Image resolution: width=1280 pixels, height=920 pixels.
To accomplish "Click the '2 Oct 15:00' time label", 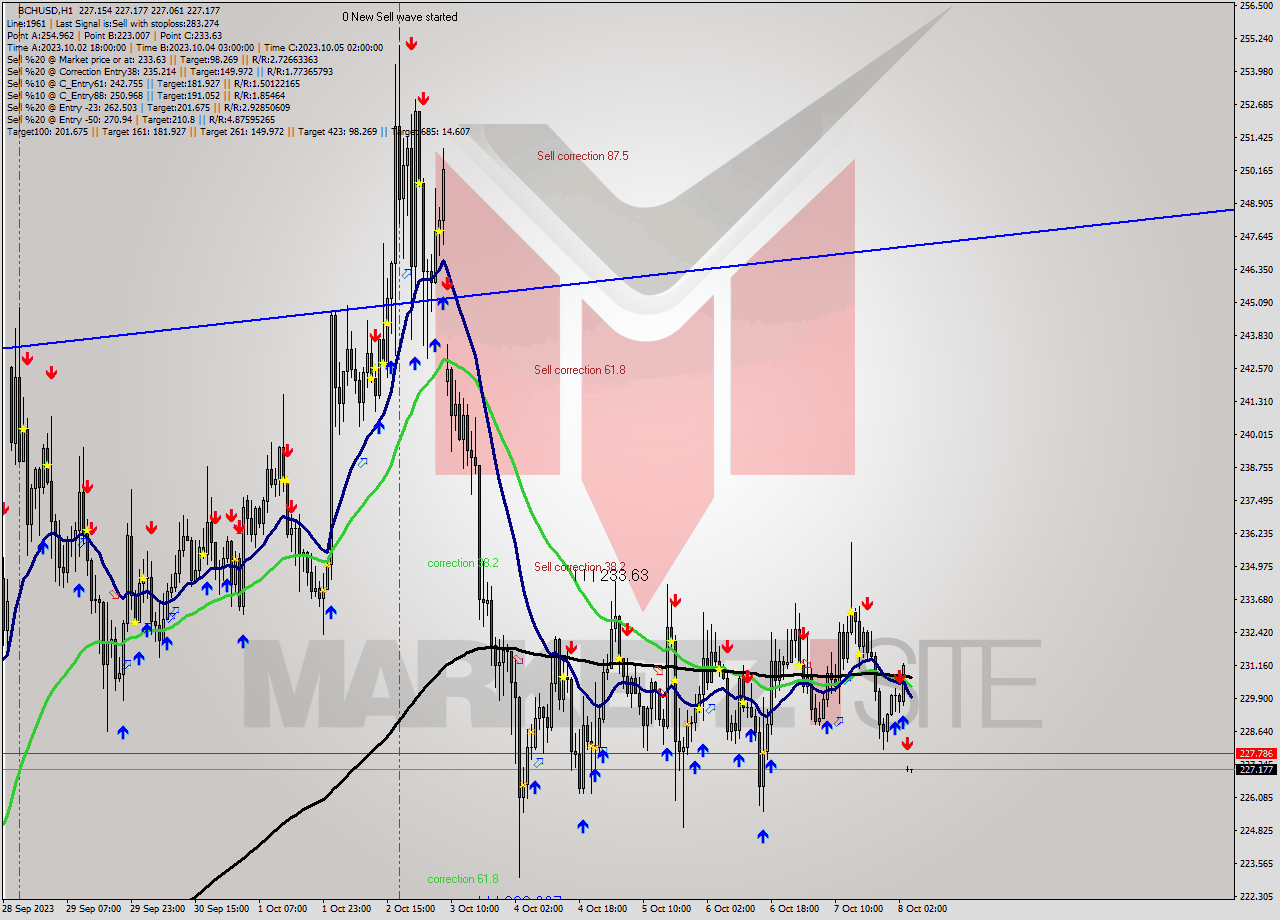I will (410, 909).
